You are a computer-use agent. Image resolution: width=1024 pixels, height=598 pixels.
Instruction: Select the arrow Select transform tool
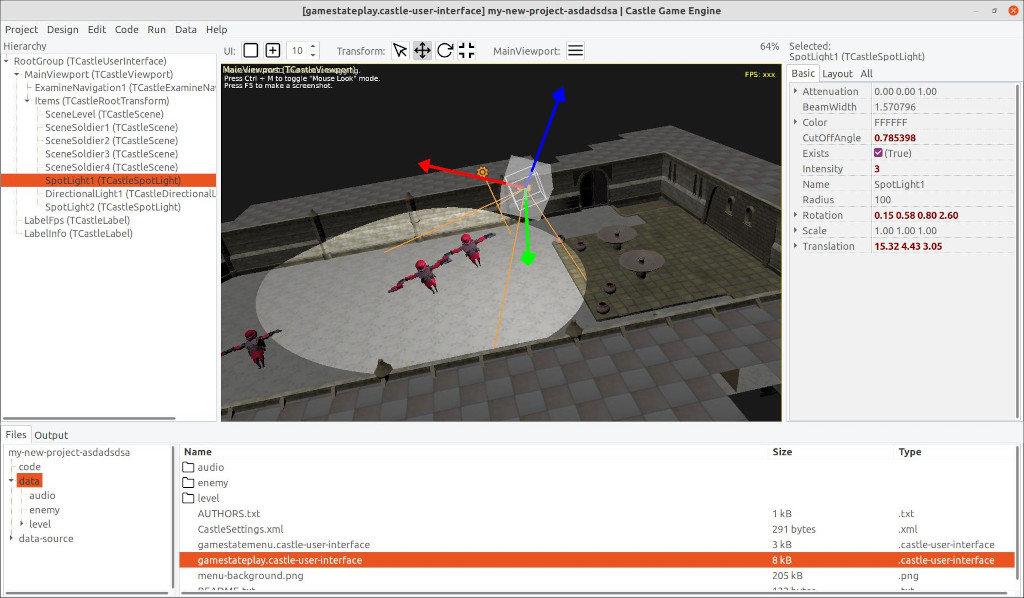click(x=400, y=50)
